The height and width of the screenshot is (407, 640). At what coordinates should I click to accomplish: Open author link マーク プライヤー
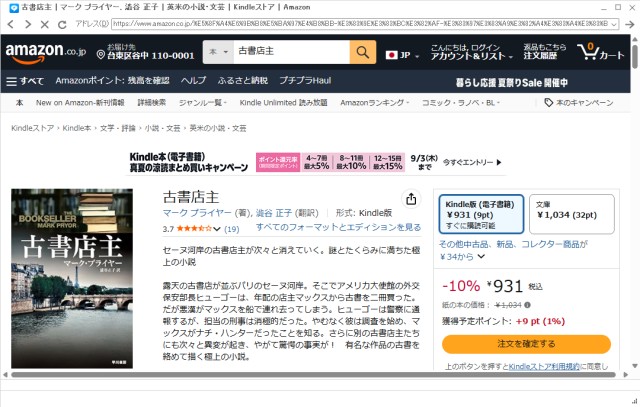tap(197, 213)
